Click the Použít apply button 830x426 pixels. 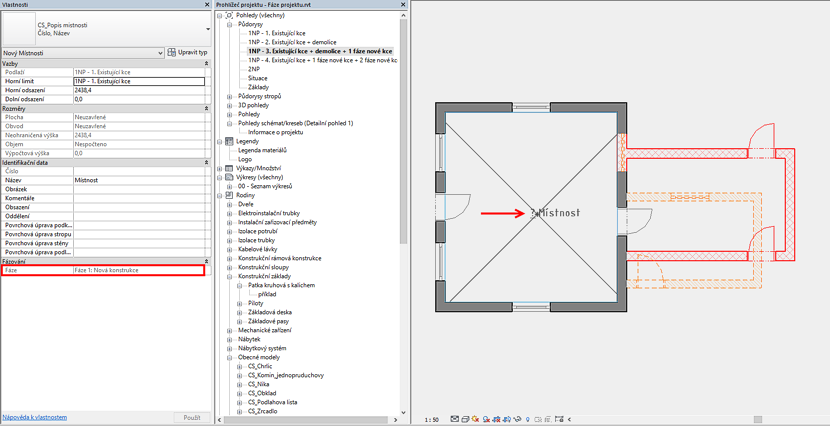click(192, 417)
